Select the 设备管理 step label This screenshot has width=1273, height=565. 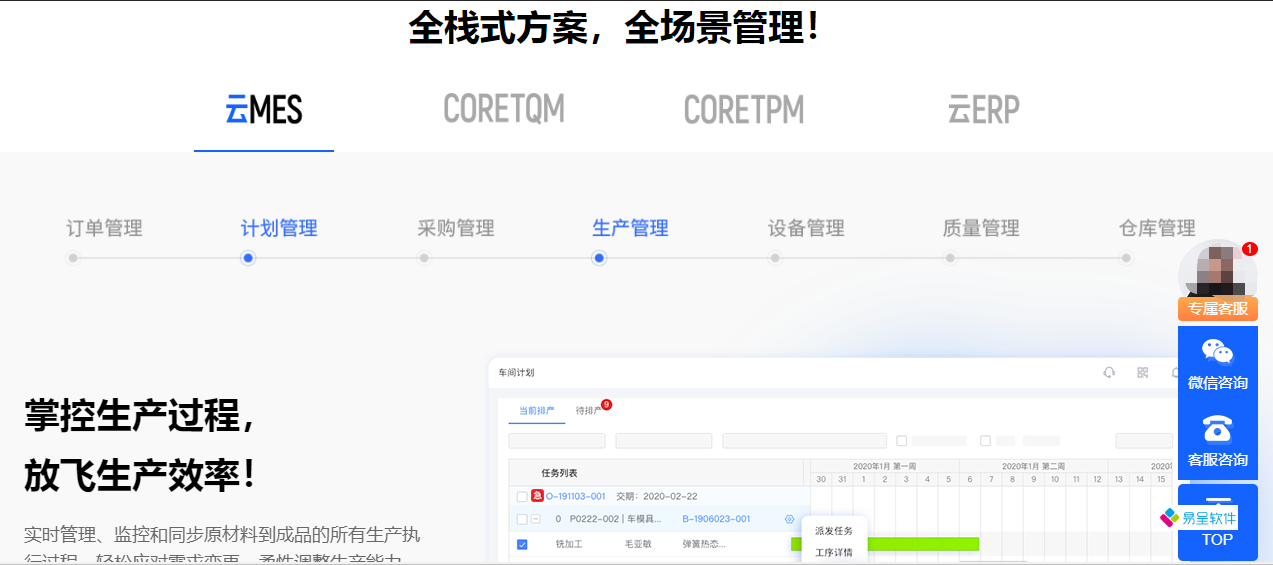806,228
